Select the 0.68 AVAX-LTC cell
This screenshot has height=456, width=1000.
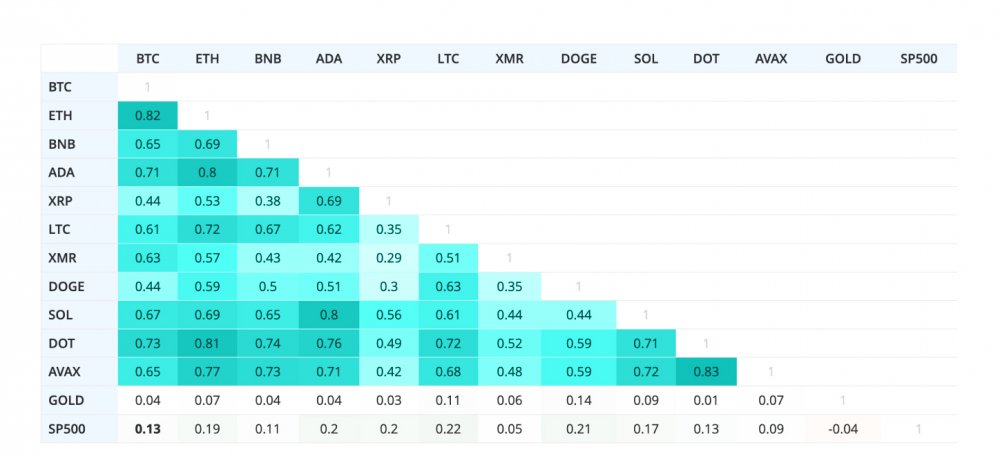click(x=448, y=372)
